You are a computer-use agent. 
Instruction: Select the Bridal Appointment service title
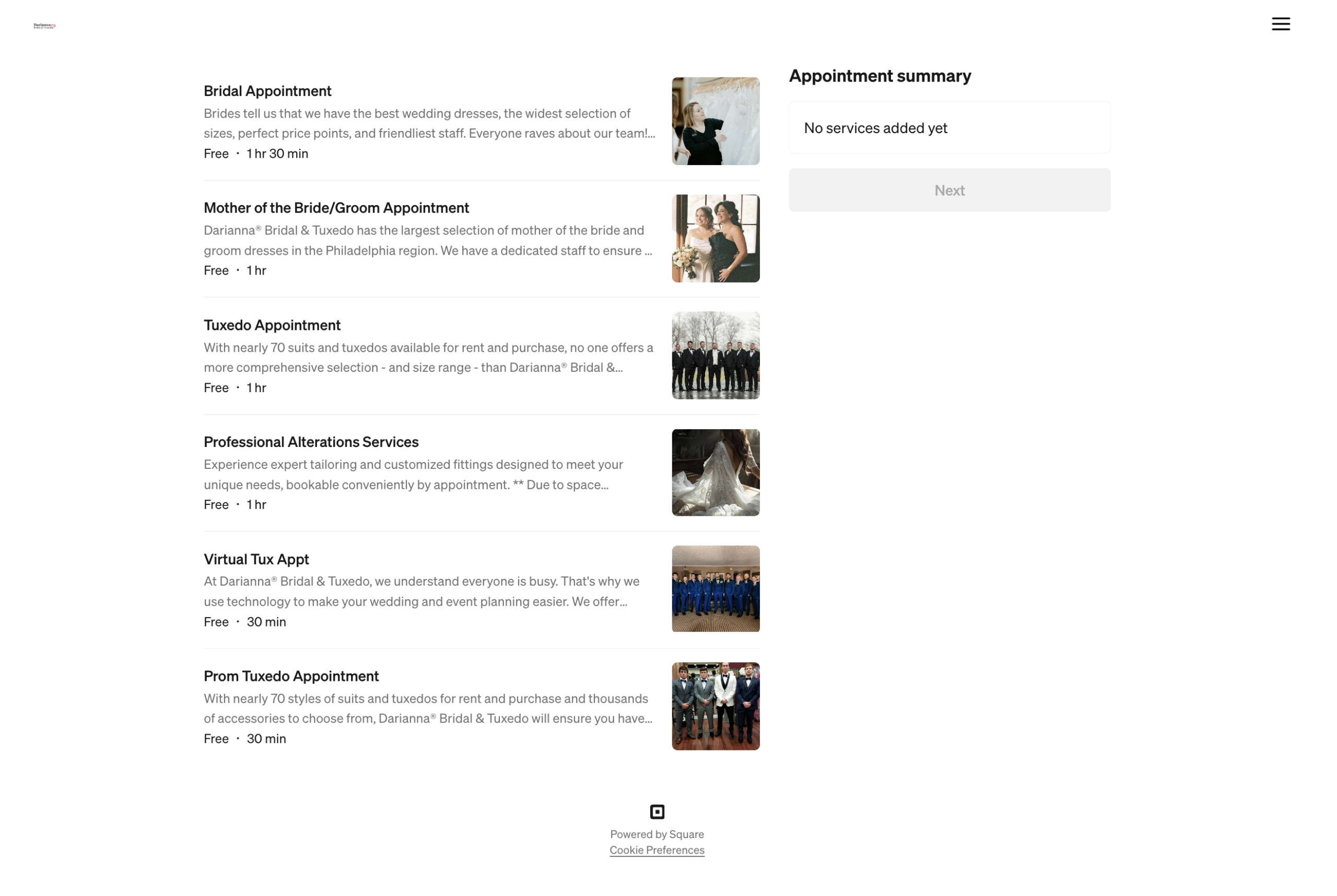pos(267,91)
